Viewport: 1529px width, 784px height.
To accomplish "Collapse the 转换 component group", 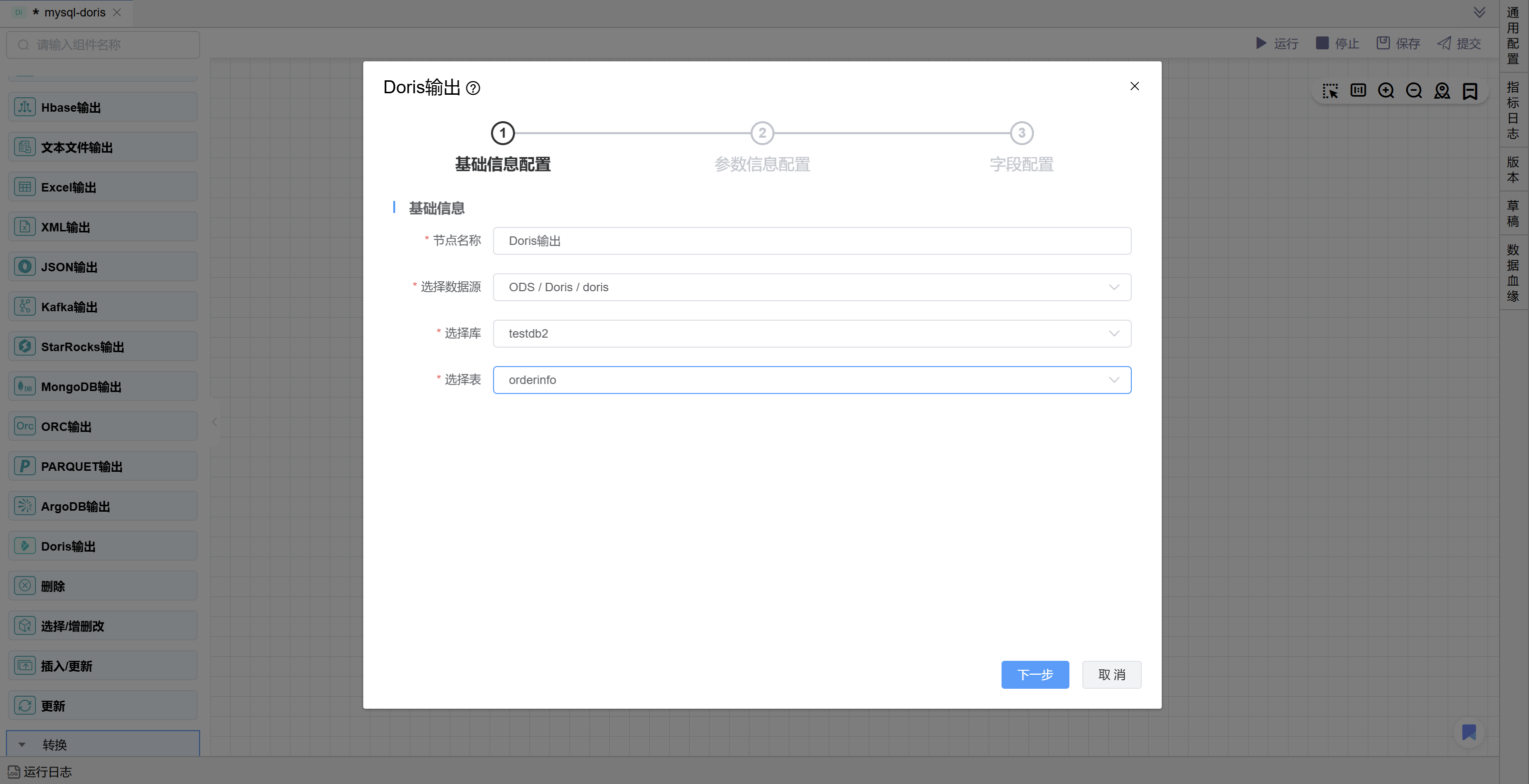I will point(22,745).
